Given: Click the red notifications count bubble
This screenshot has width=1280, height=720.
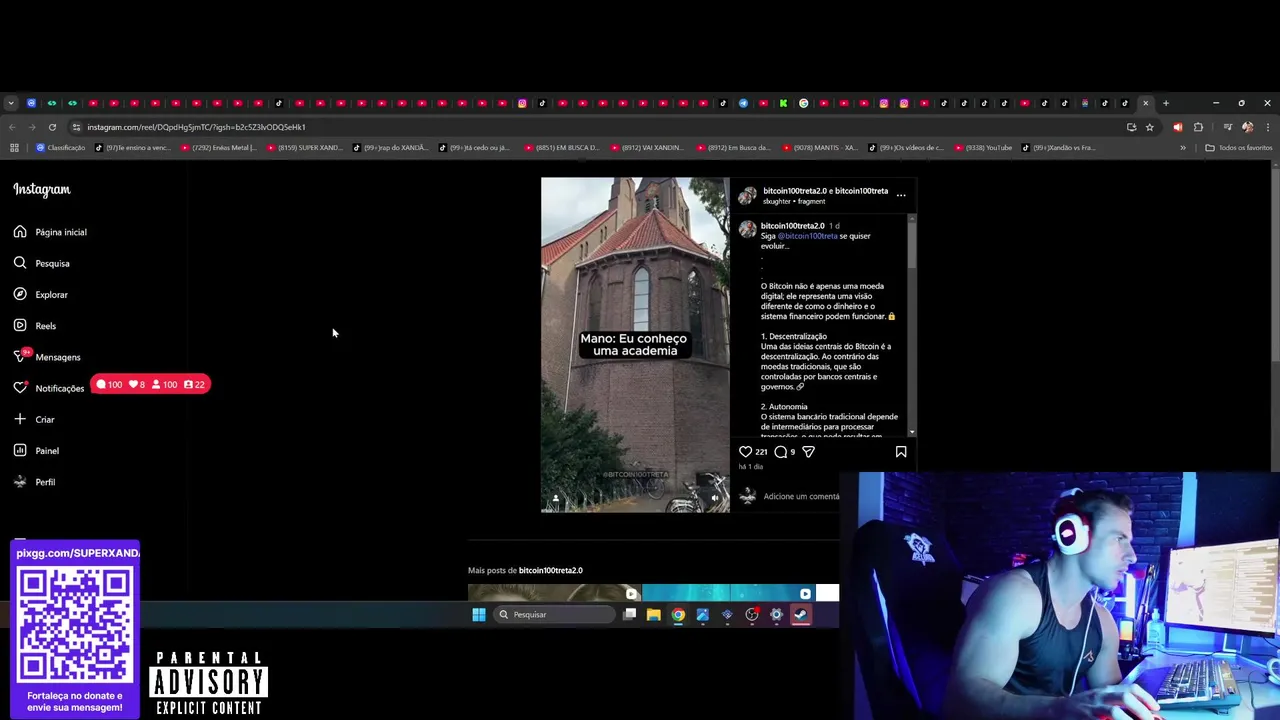Looking at the screenshot, I should [x=150, y=384].
